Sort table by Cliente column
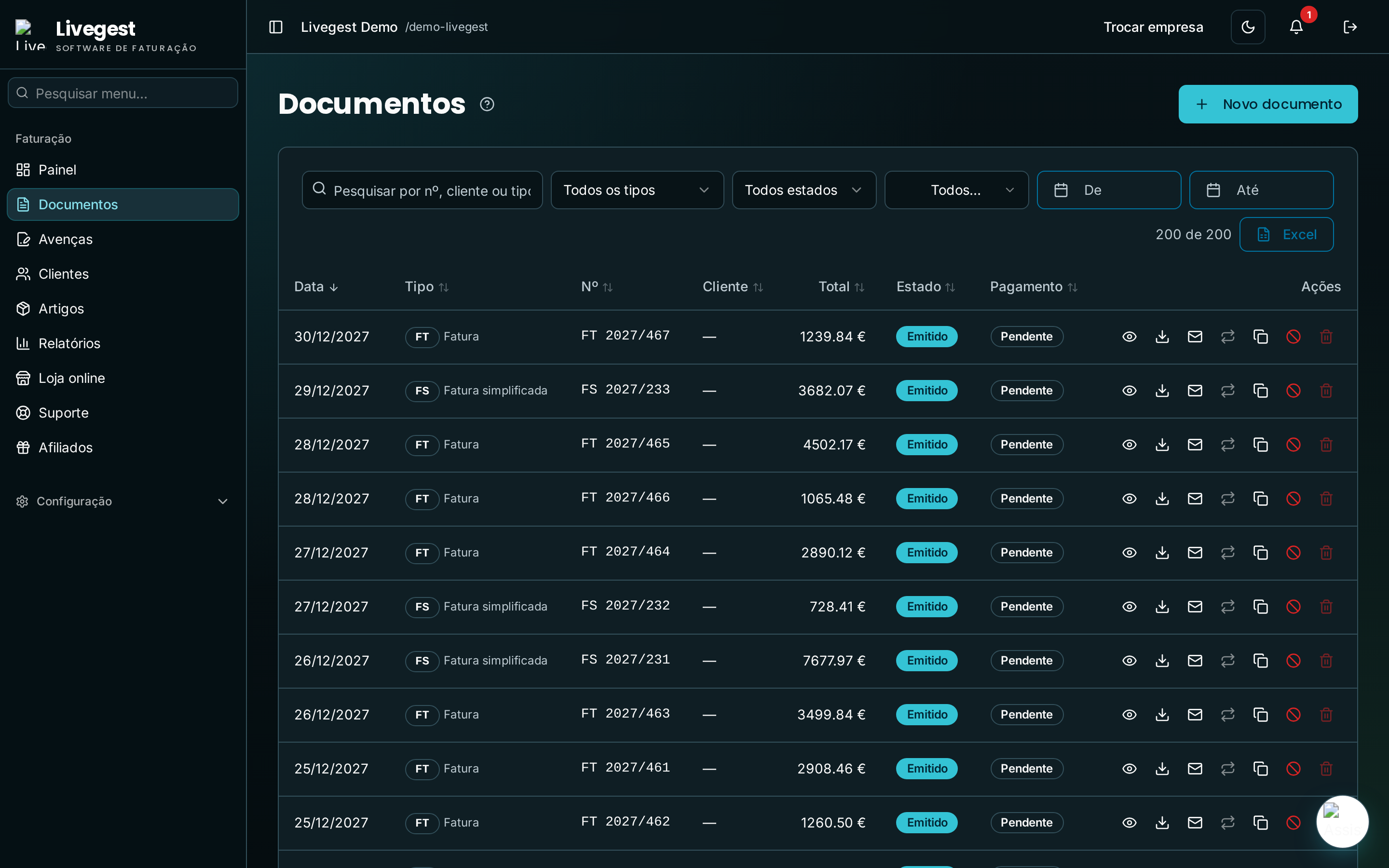1389x868 pixels. tap(733, 286)
